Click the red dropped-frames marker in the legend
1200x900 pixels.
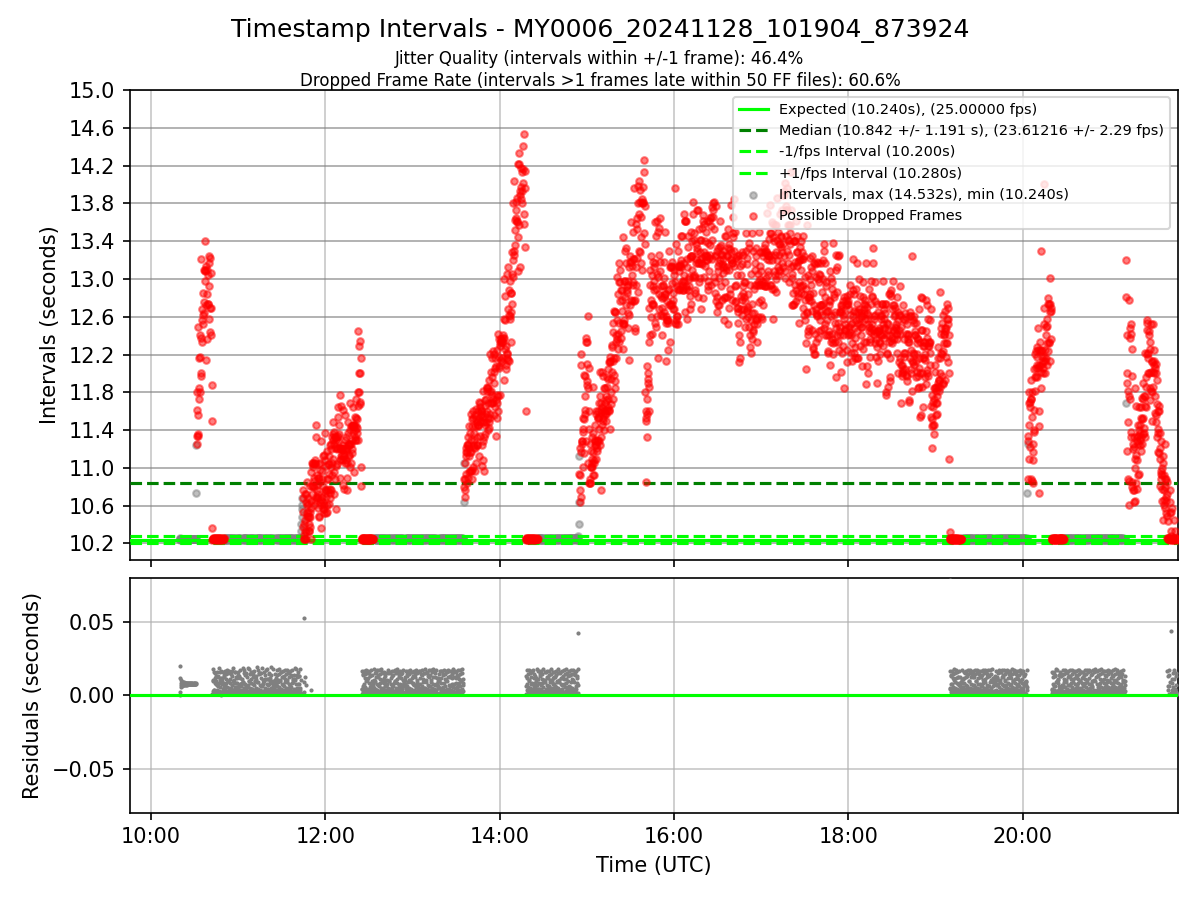tap(754, 215)
